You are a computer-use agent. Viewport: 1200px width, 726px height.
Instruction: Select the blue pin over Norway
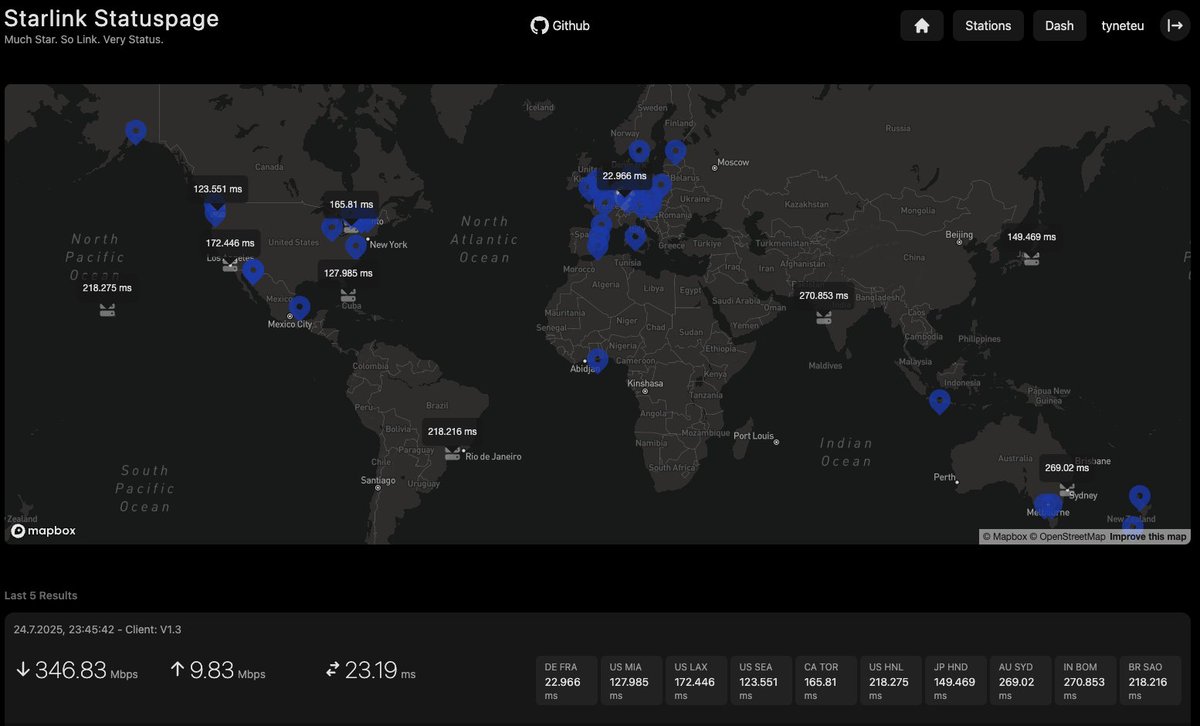point(639,151)
